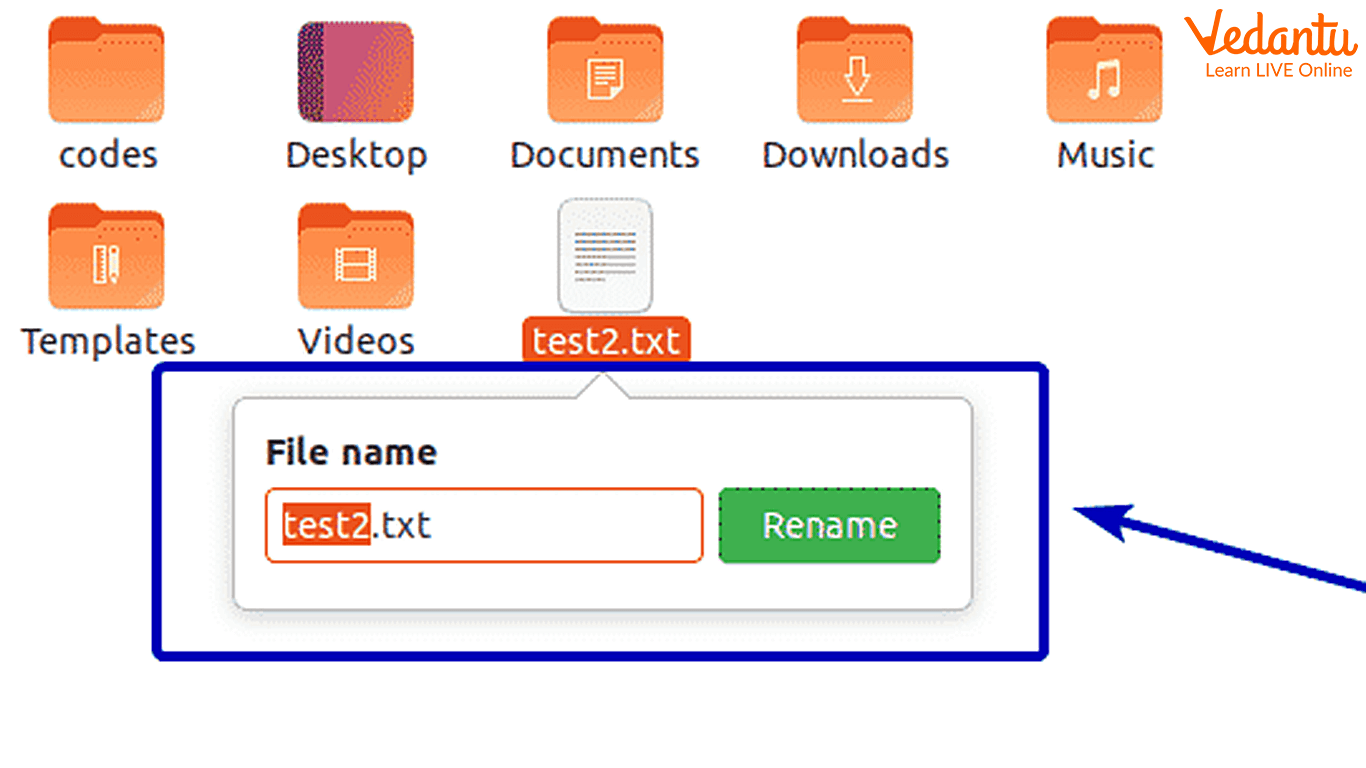The image size is (1366, 768).
Task: Click the "Downloads" folder name label
Action: pyautogui.click(x=855, y=155)
